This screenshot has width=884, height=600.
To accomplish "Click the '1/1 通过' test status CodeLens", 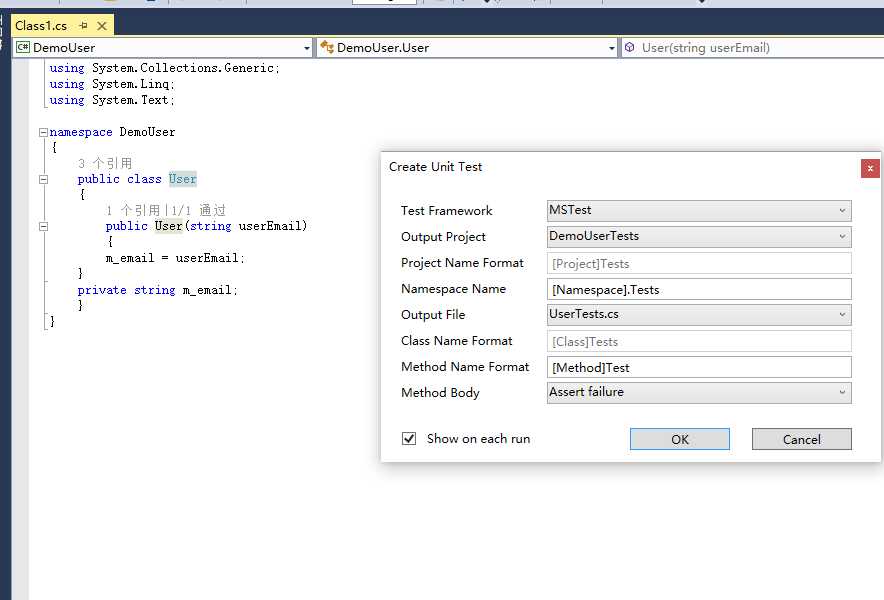I will [x=198, y=211].
